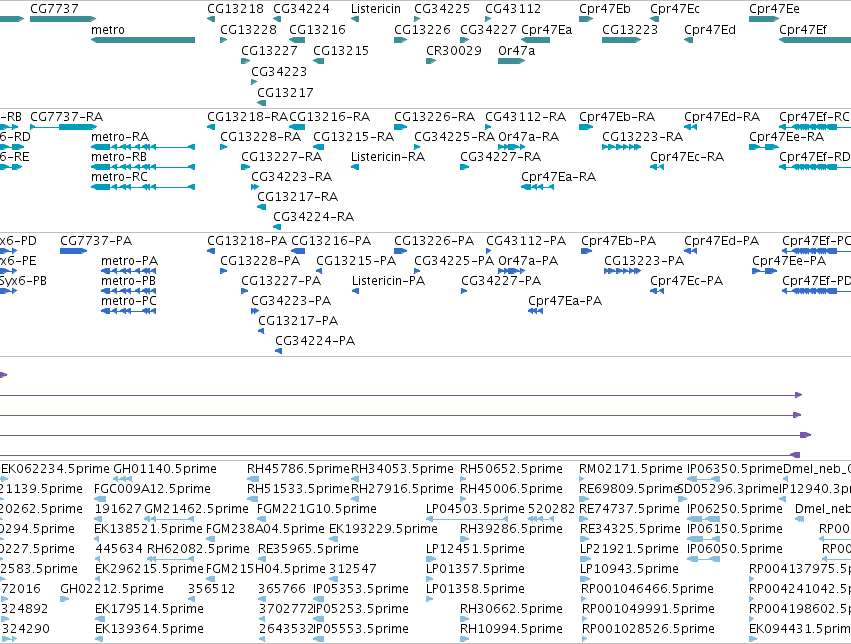Click the CG34225 gene label
851x644 pixels.
point(442,9)
